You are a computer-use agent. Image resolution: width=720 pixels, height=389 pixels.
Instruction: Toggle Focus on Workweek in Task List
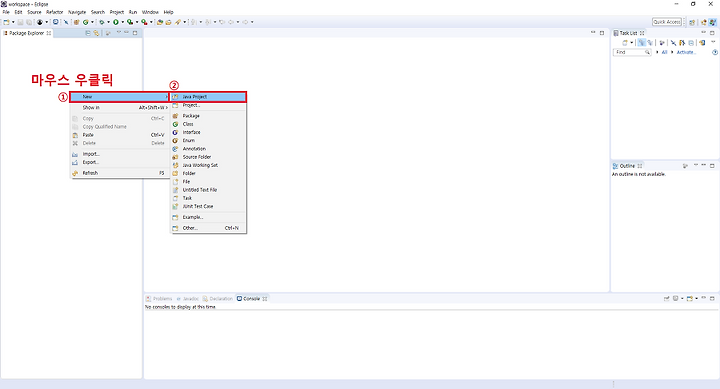coord(662,43)
